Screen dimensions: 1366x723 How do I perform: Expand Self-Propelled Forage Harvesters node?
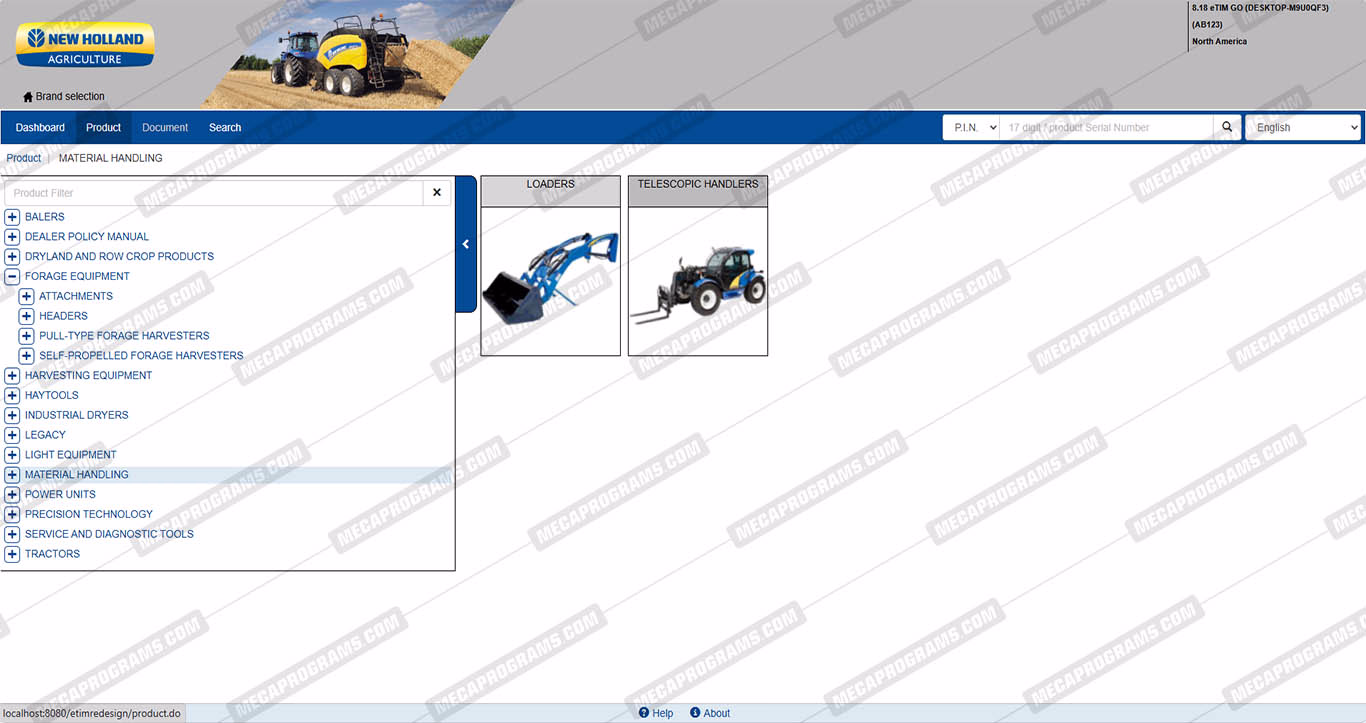tap(27, 356)
